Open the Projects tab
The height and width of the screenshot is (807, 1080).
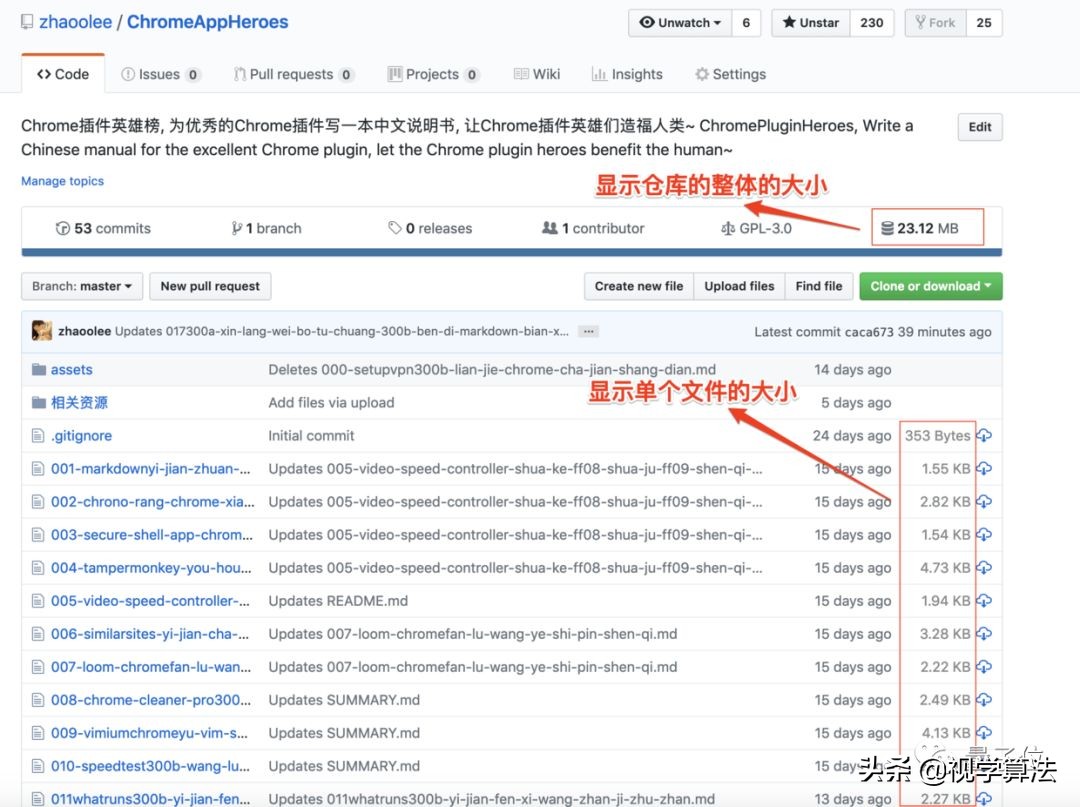[433, 74]
